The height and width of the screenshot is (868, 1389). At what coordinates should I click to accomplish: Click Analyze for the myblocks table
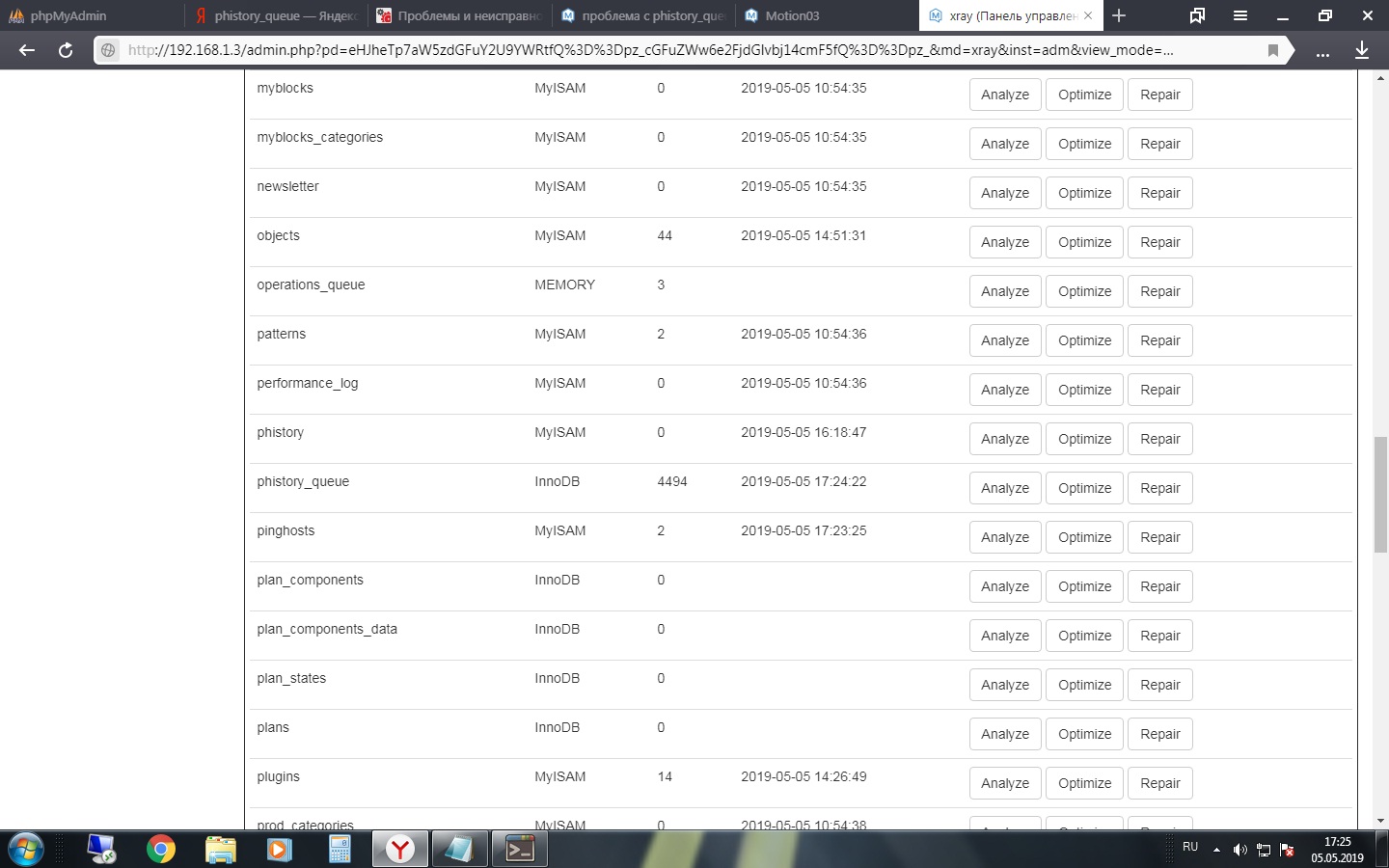click(1005, 95)
